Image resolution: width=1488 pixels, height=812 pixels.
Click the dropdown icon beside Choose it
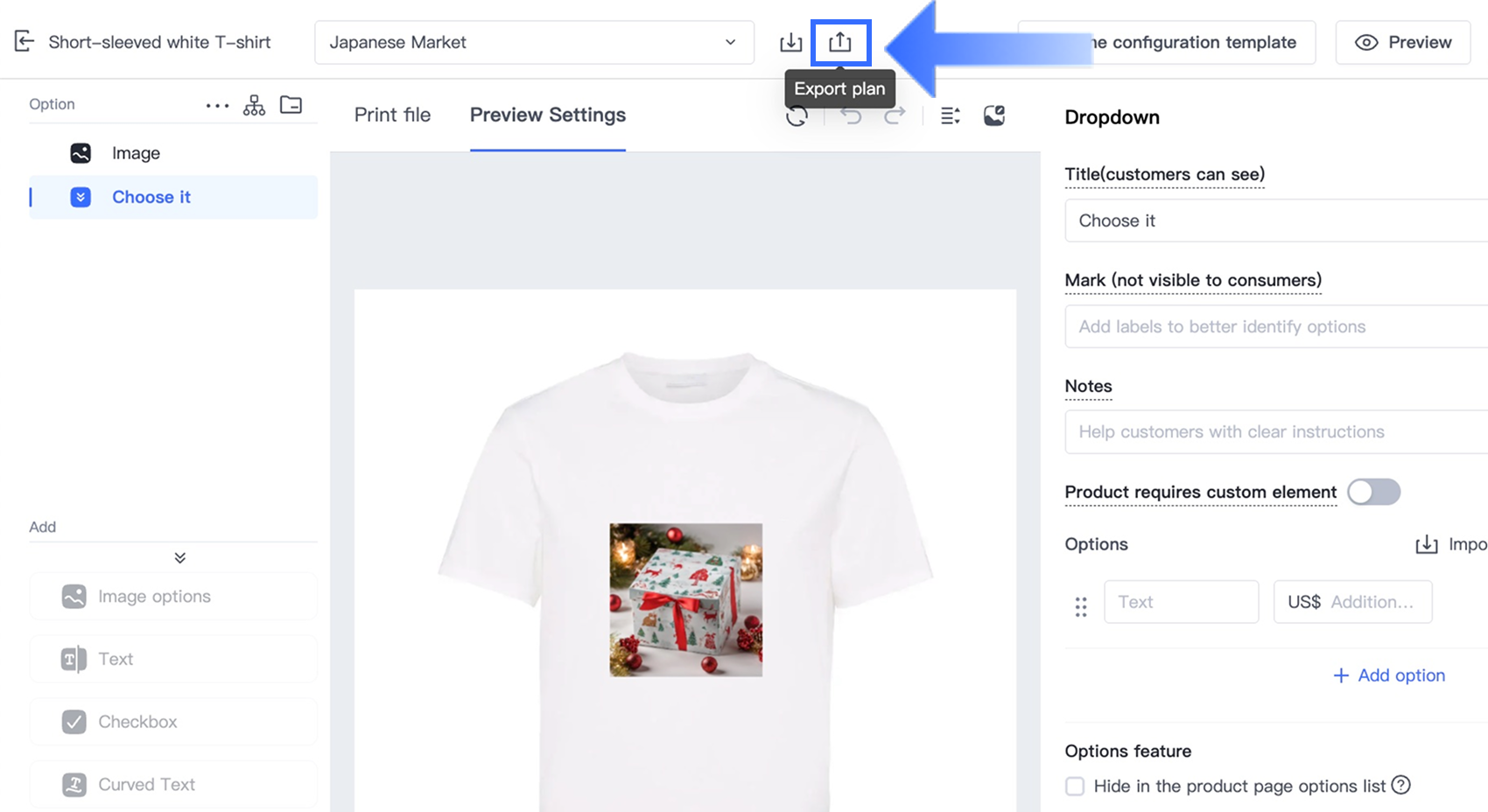(81, 197)
